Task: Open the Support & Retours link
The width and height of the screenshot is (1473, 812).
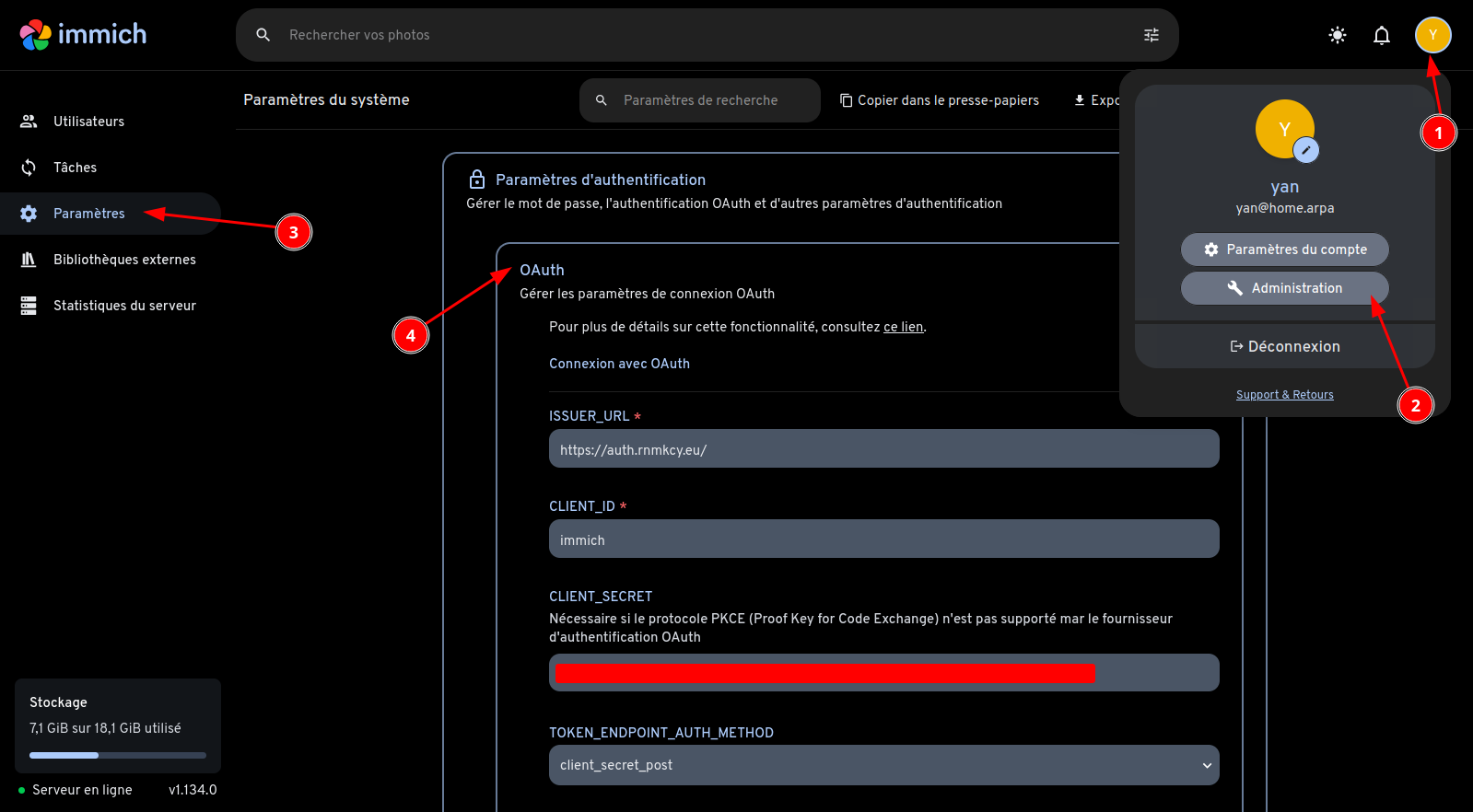Action: 1284,395
